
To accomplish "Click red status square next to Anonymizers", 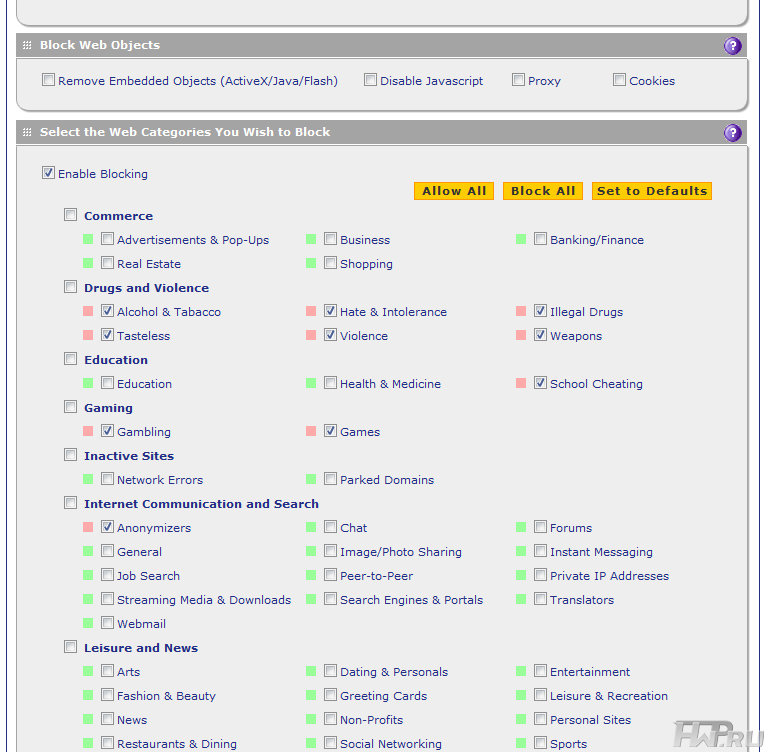I will (x=89, y=527).
